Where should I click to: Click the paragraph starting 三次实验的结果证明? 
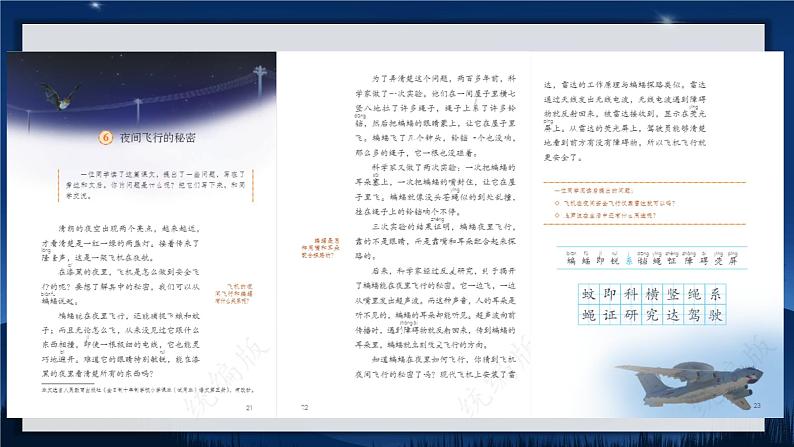tap(435, 241)
